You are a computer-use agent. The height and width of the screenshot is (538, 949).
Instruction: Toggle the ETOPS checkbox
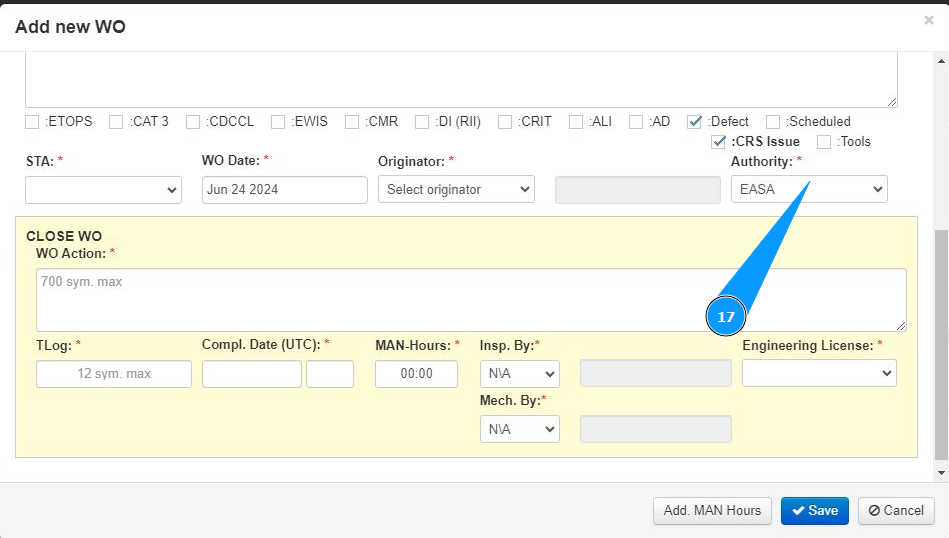tap(33, 122)
